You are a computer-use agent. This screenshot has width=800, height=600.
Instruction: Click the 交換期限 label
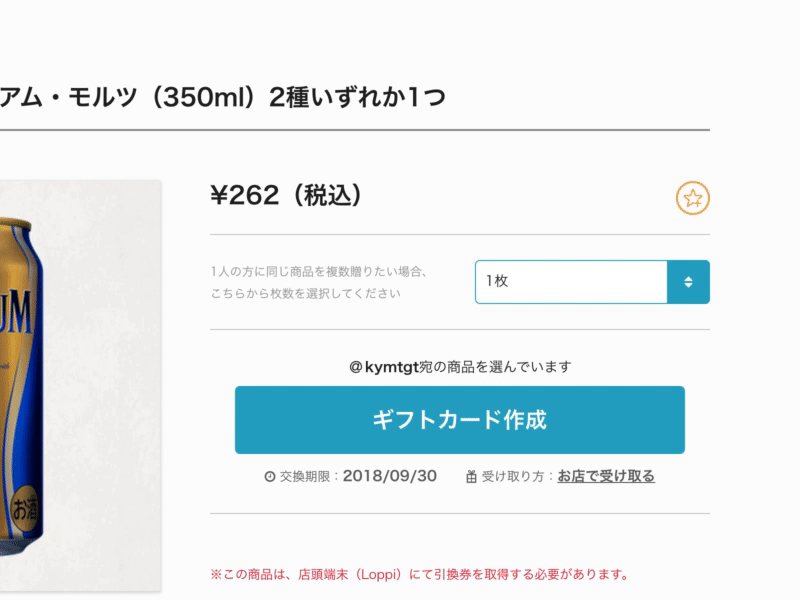point(307,477)
